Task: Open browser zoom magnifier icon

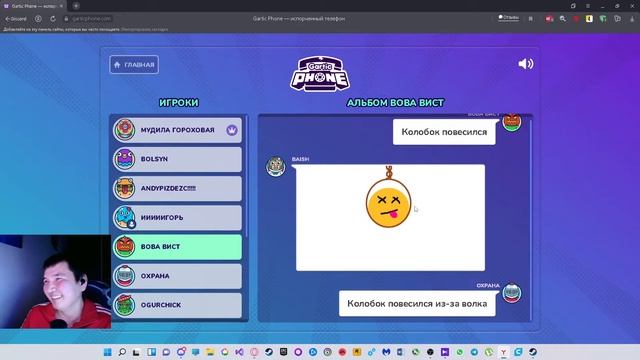Action: [x=562, y=19]
